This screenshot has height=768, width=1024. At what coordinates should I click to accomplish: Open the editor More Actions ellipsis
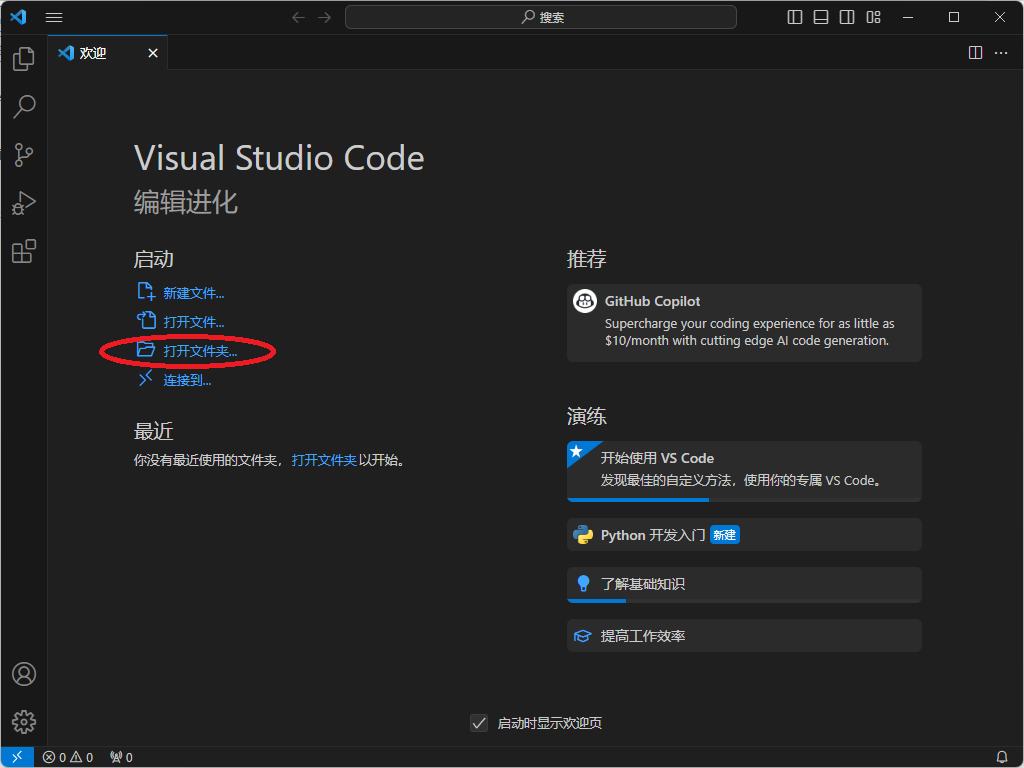pos(1001,53)
